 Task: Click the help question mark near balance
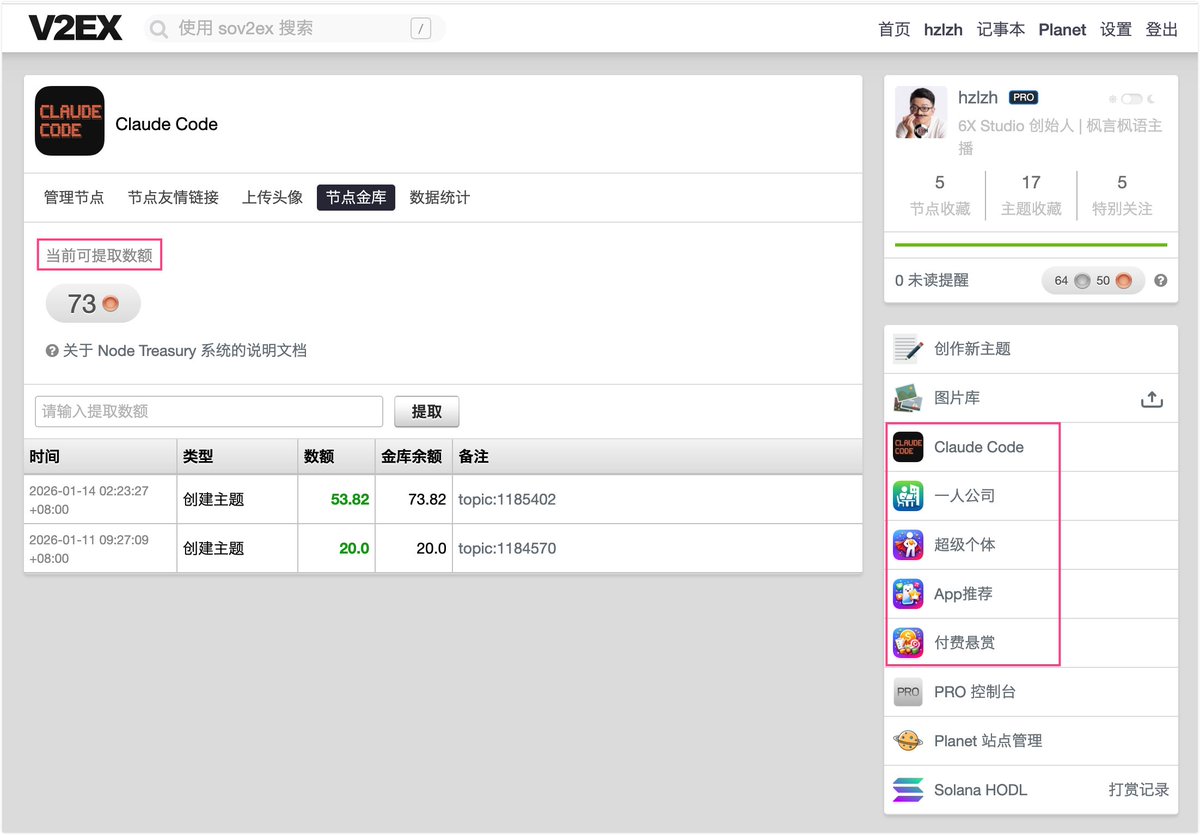tap(1160, 281)
